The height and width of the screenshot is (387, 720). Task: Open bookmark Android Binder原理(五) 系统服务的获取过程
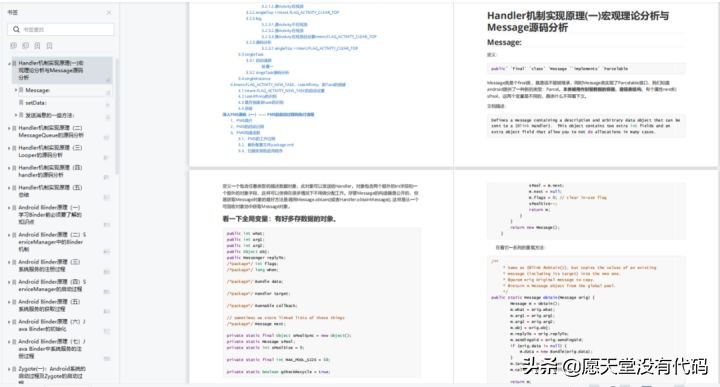click(50, 305)
